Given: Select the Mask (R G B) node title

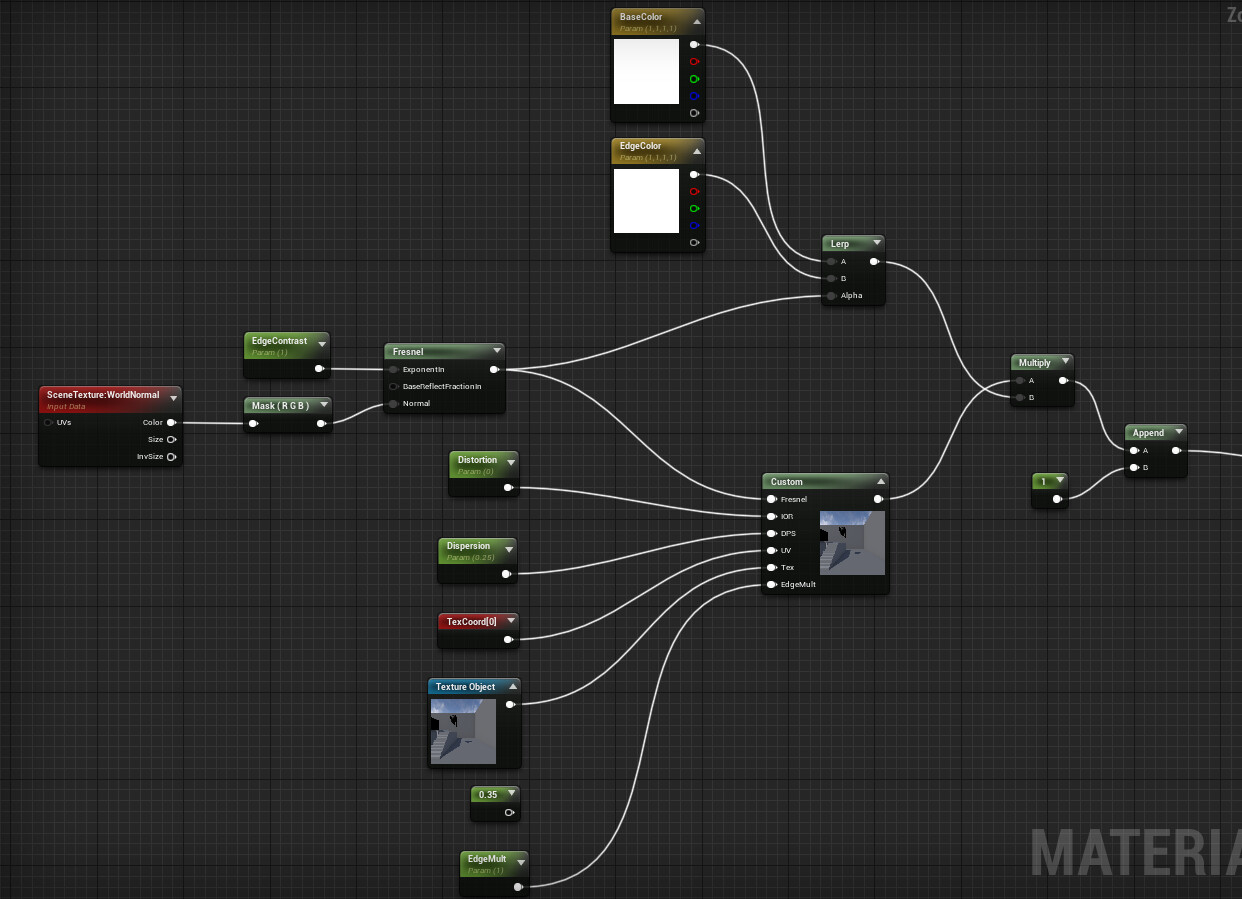Looking at the screenshot, I should click(278, 405).
